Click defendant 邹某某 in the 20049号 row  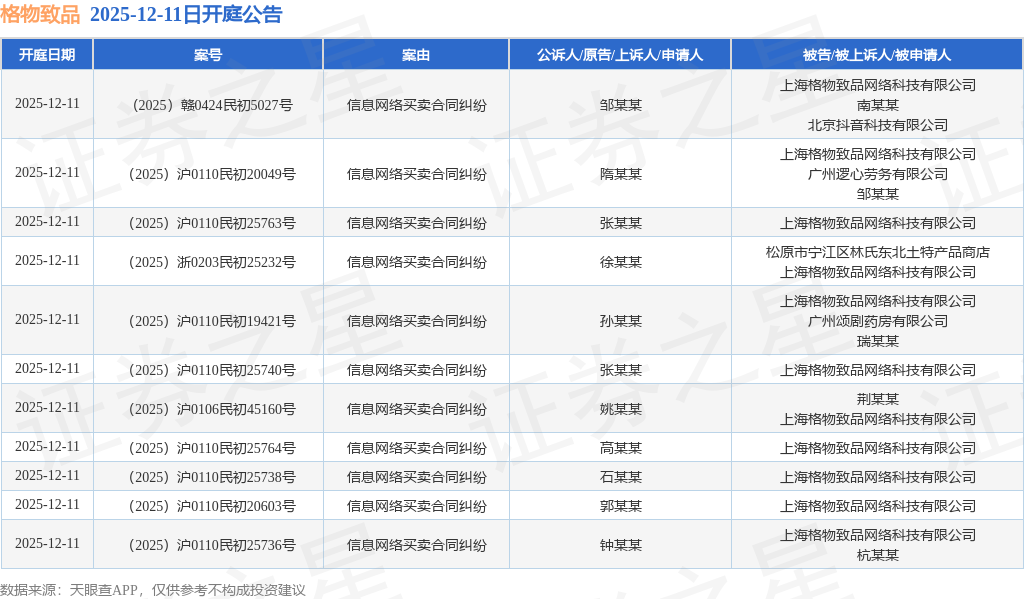pos(878,194)
